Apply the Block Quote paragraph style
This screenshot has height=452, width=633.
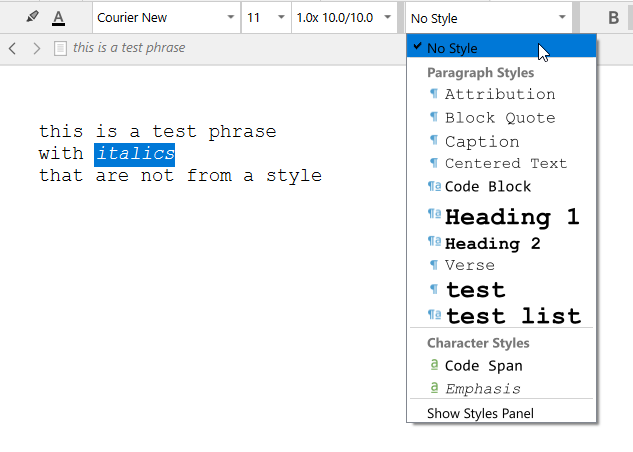[499, 118]
